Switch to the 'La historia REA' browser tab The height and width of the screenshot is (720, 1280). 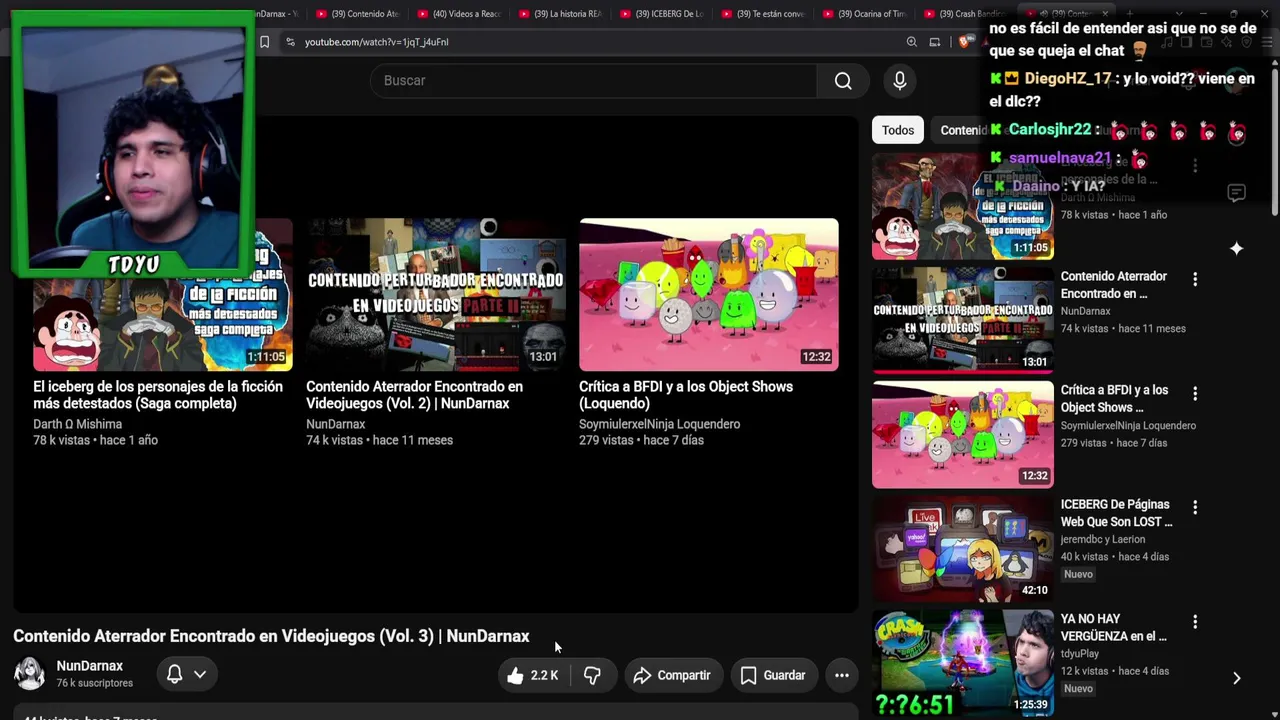(x=561, y=14)
